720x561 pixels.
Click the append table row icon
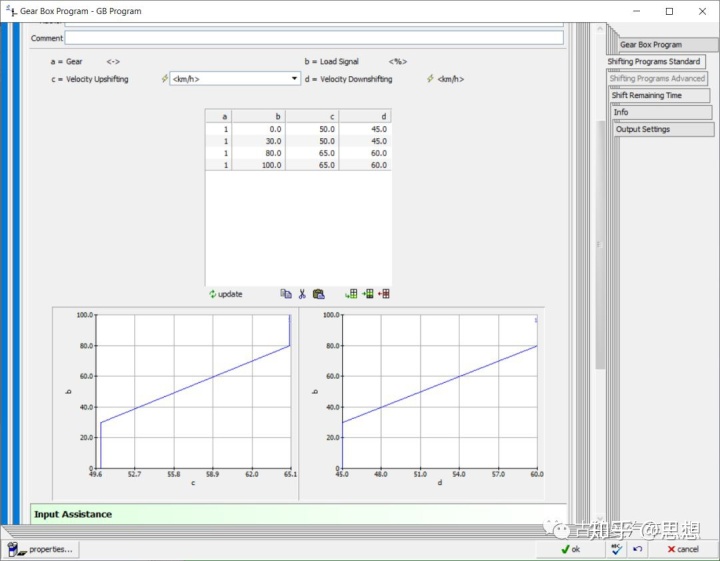click(351, 294)
